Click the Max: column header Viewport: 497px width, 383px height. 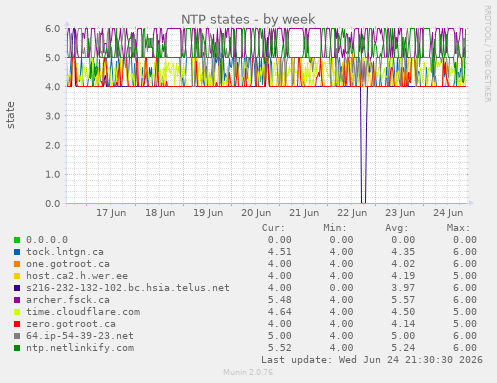pyautogui.click(x=458, y=228)
